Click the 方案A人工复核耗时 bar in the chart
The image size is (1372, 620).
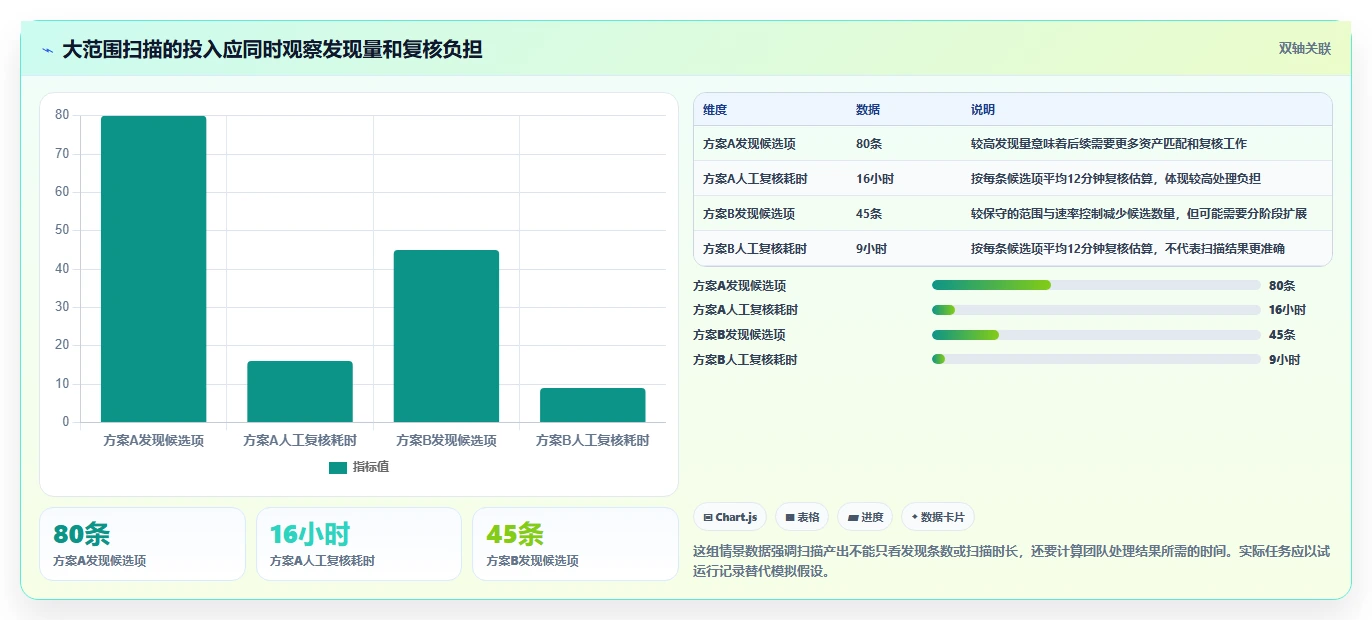pos(300,391)
